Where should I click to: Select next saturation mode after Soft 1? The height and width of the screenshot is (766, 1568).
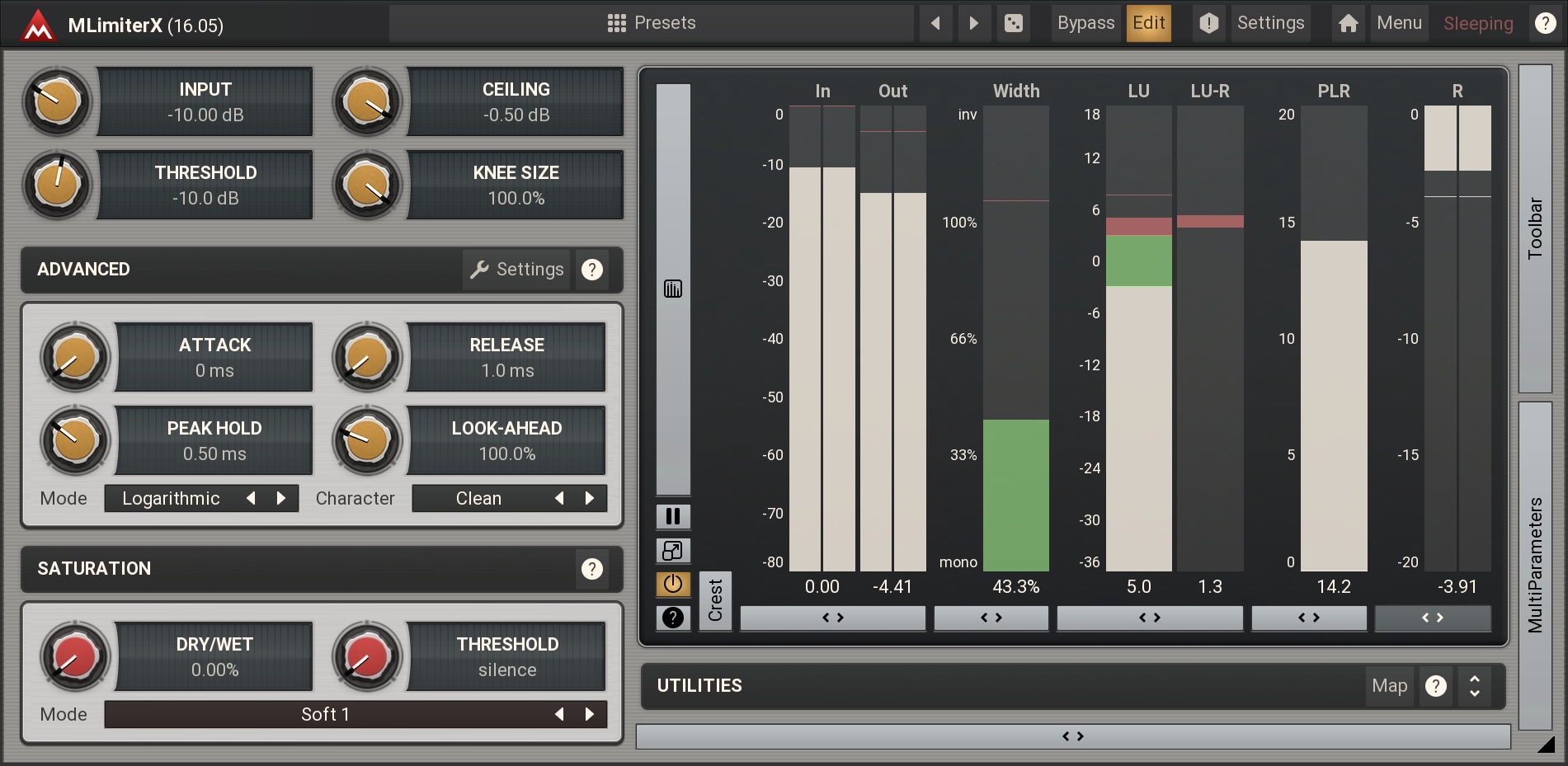(590, 714)
